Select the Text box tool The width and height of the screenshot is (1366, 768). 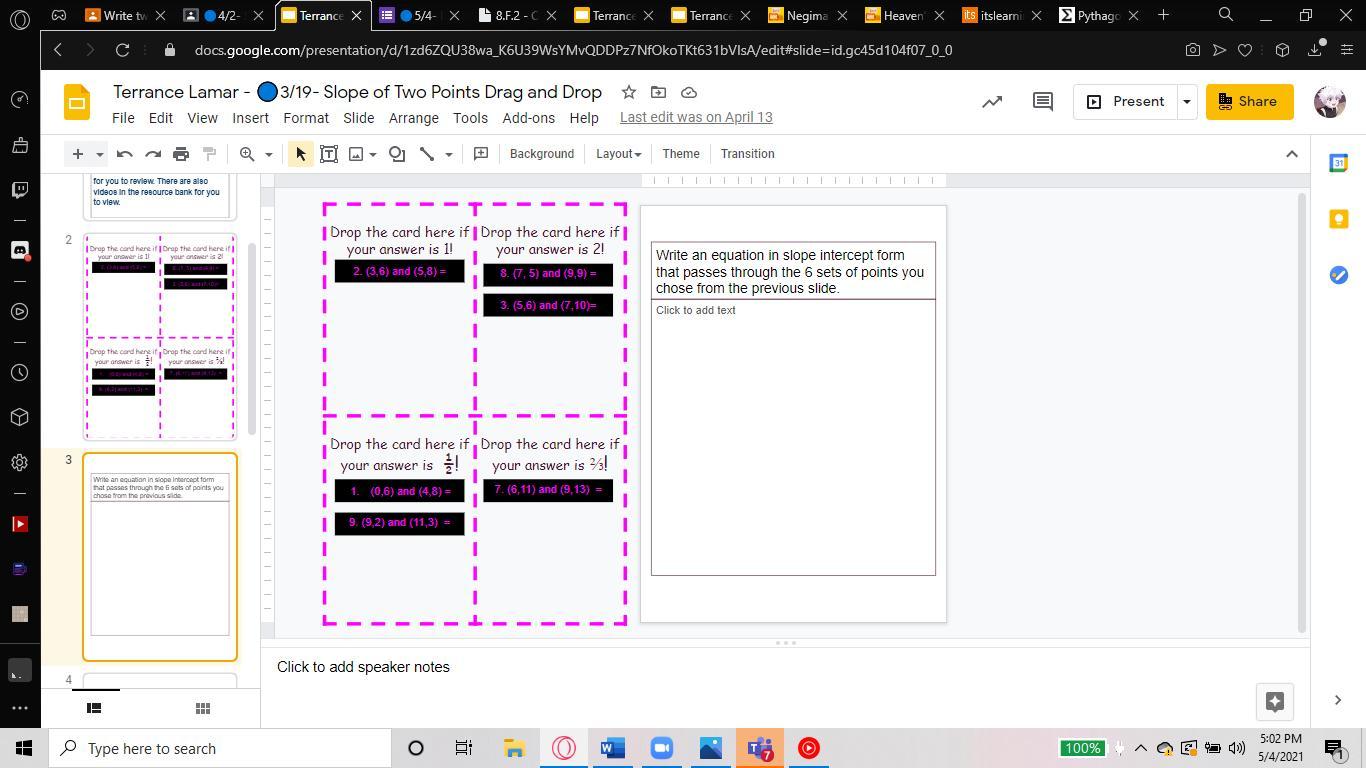coord(328,154)
